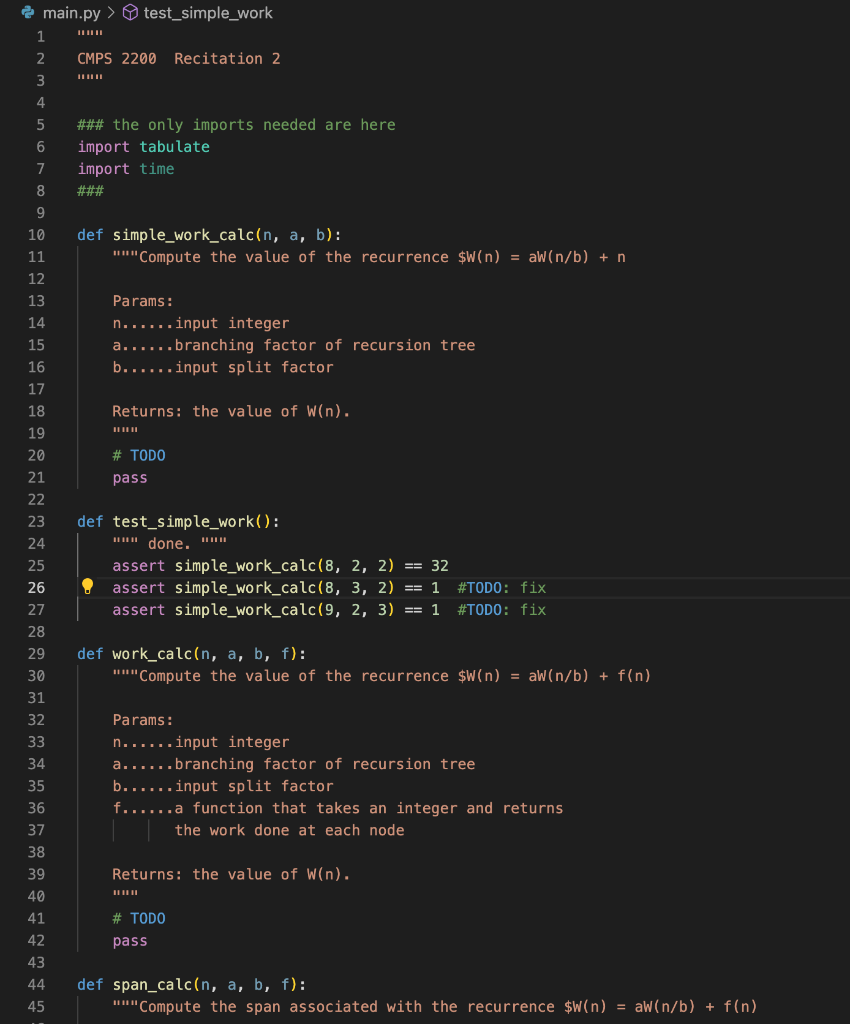850x1024 pixels.
Task: Click 'Params:' on line 32
Action: point(143,720)
